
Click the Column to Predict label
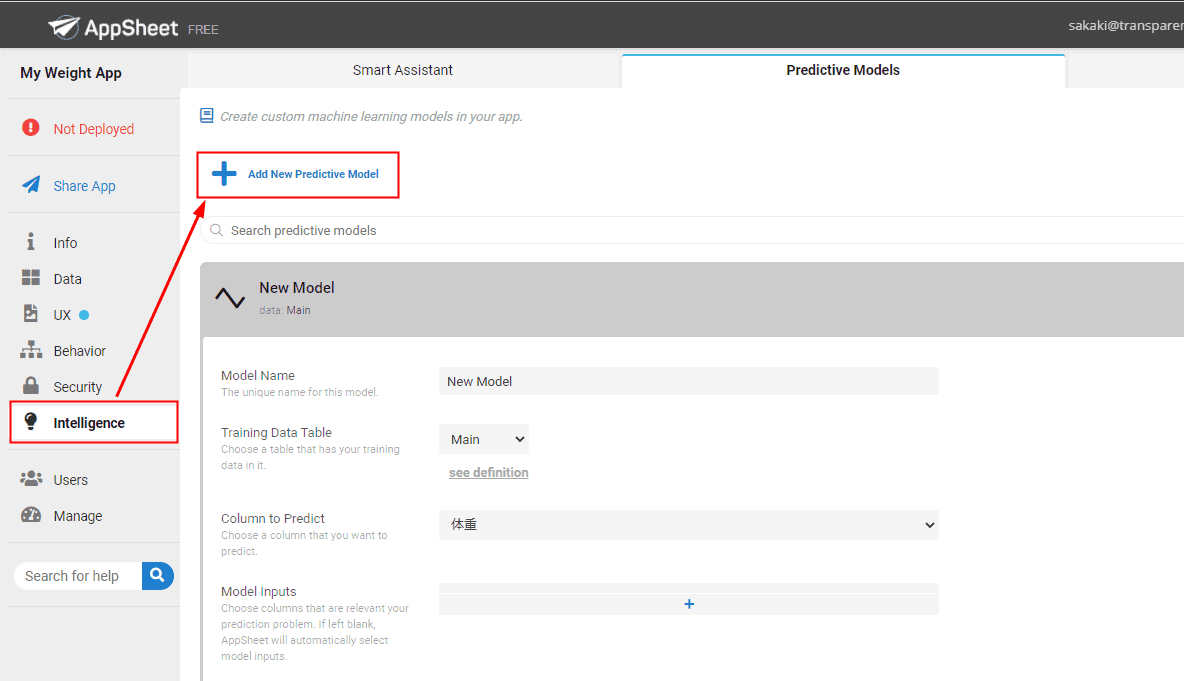pyautogui.click(x=273, y=519)
